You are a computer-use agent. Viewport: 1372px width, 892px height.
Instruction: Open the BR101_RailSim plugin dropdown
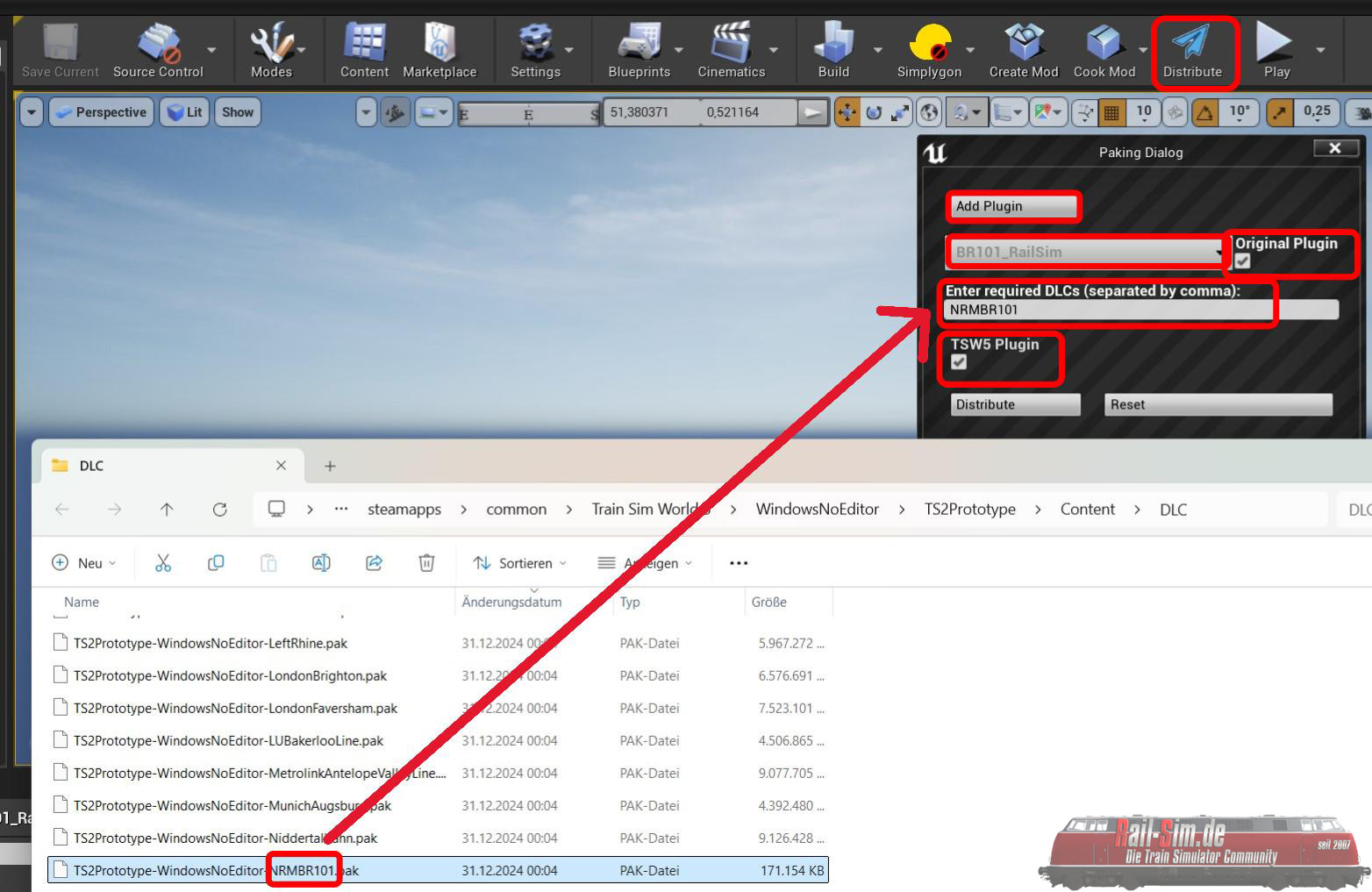1088,253
